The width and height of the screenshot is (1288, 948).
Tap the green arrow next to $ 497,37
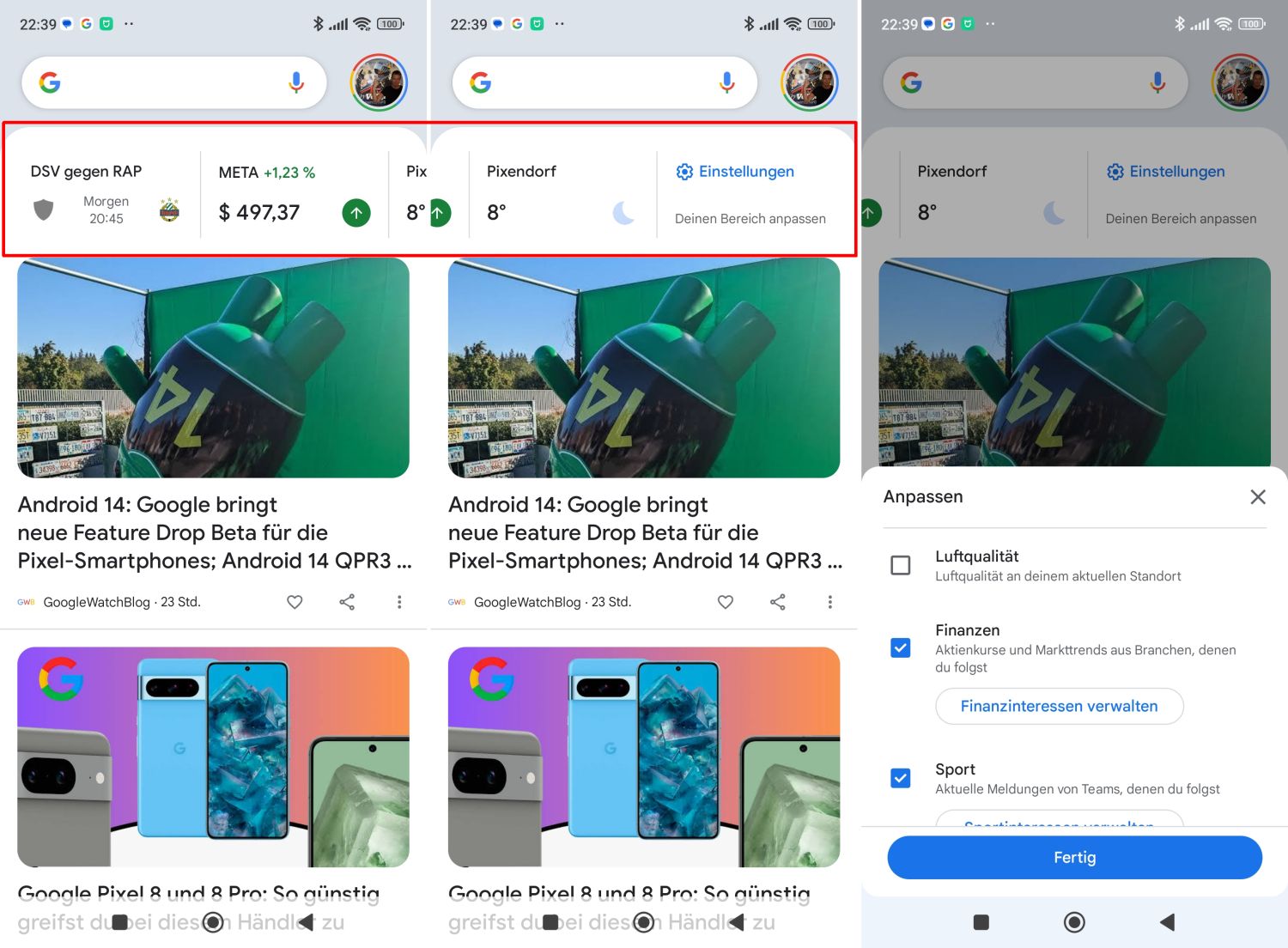point(356,212)
